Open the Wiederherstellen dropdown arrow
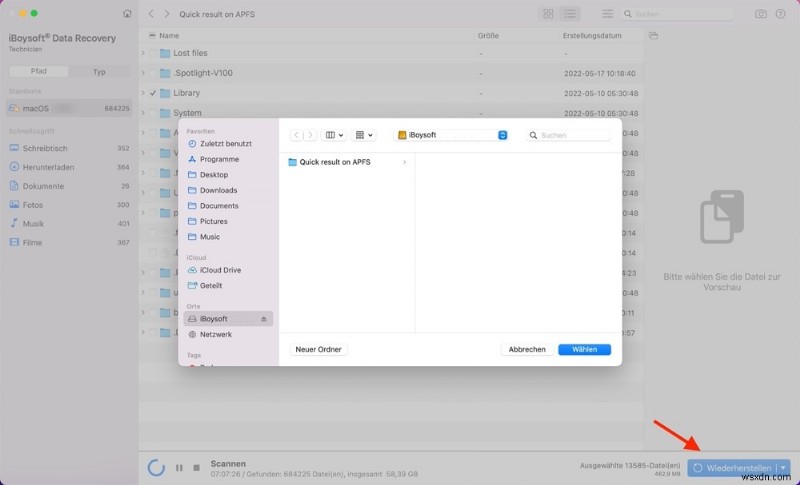This screenshot has height=485, width=800. (784, 468)
